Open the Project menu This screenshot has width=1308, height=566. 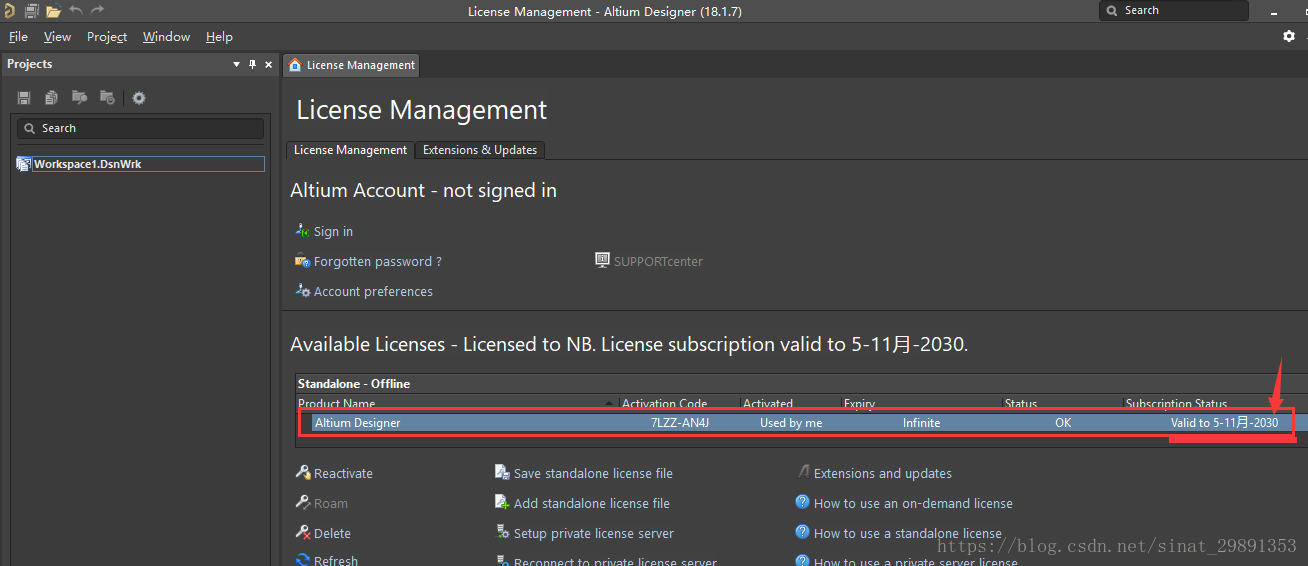pyautogui.click(x=107, y=37)
